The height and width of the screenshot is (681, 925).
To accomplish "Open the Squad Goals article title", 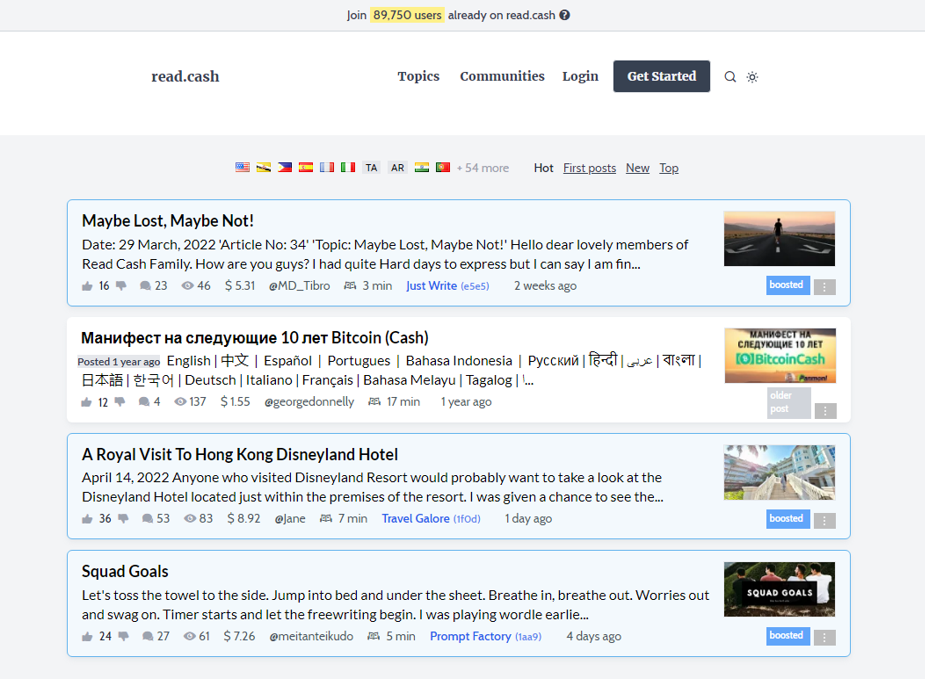I will click(124, 571).
